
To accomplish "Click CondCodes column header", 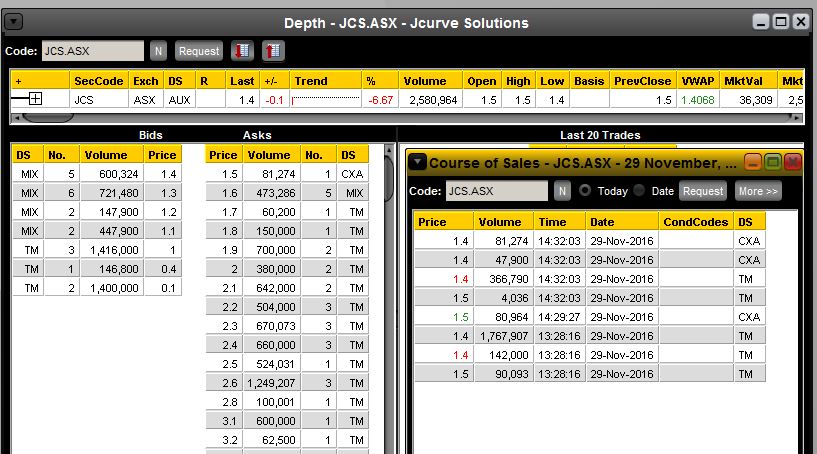I will point(696,222).
